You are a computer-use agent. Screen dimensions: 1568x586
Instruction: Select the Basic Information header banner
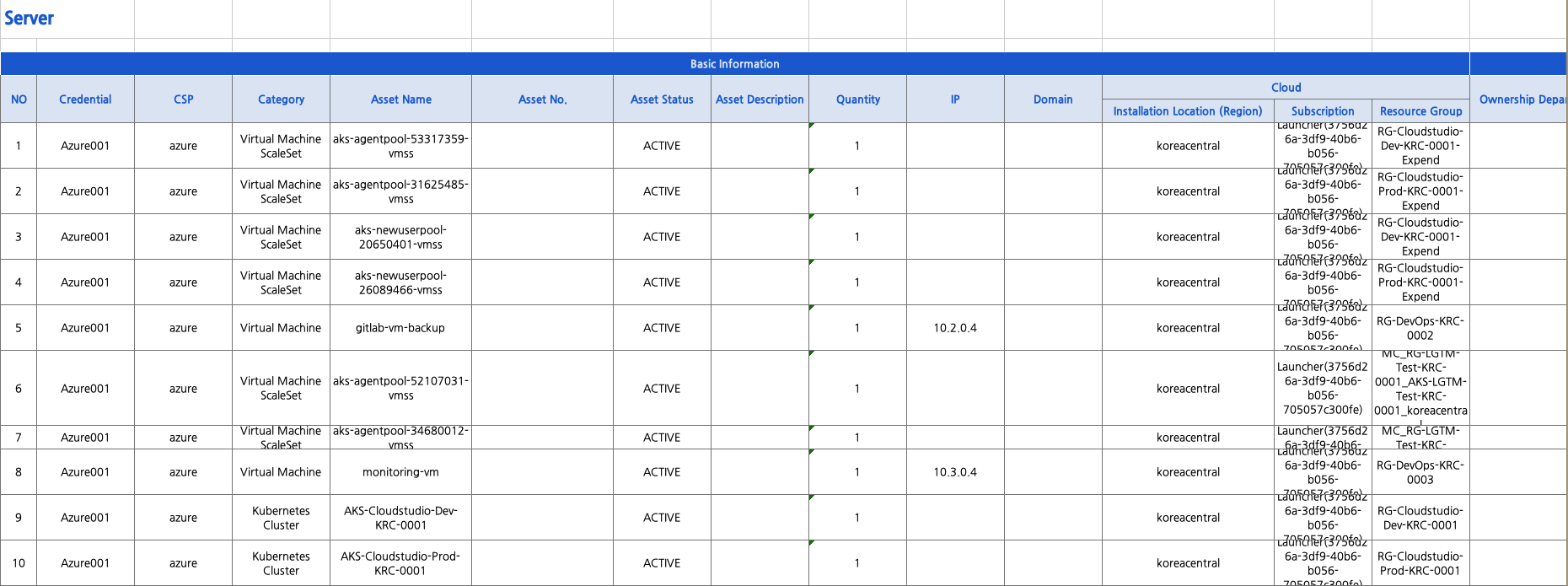pyautogui.click(x=734, y=64)
